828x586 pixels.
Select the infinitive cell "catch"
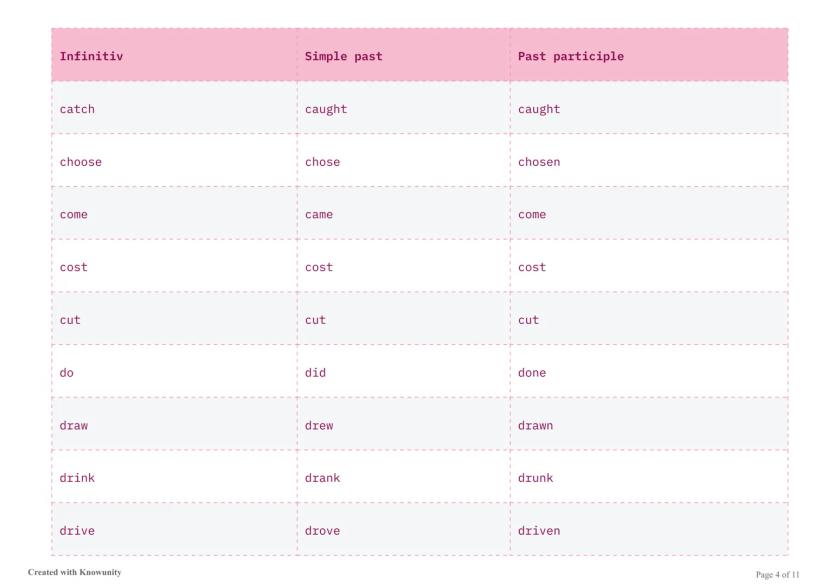coord(77,109)
